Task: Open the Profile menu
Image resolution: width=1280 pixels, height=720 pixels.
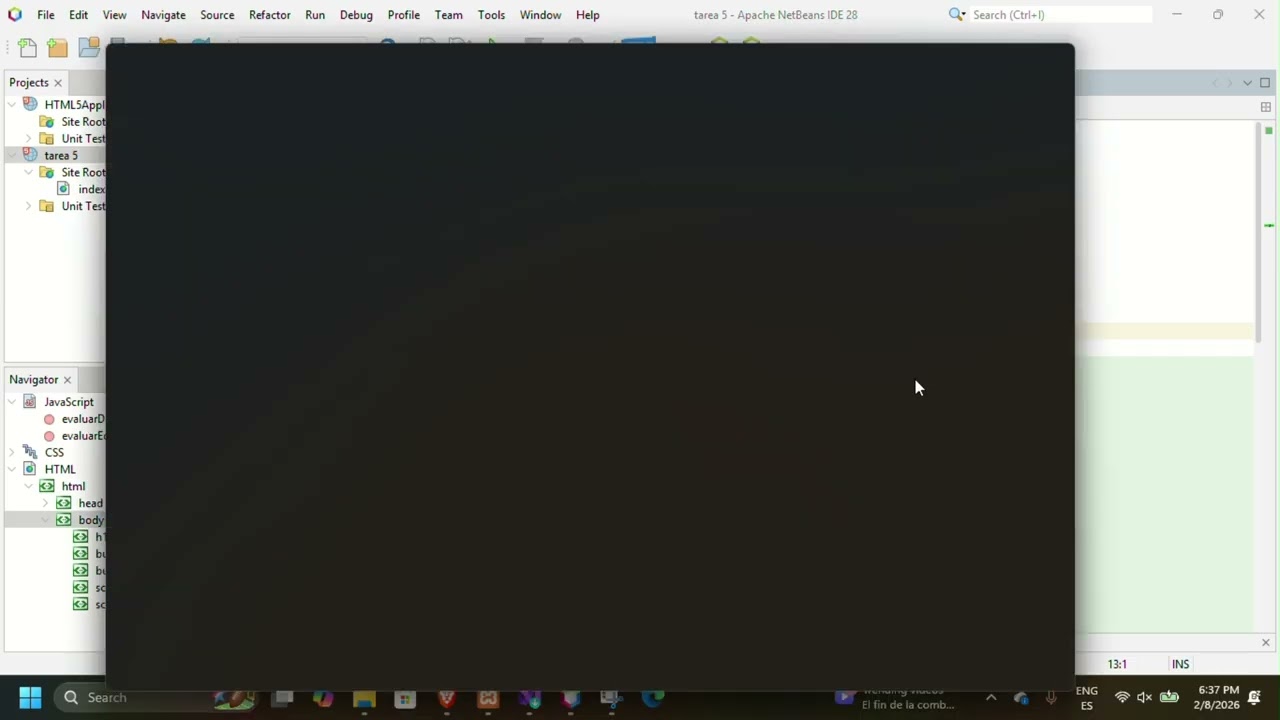Action: tap(404, 15)
